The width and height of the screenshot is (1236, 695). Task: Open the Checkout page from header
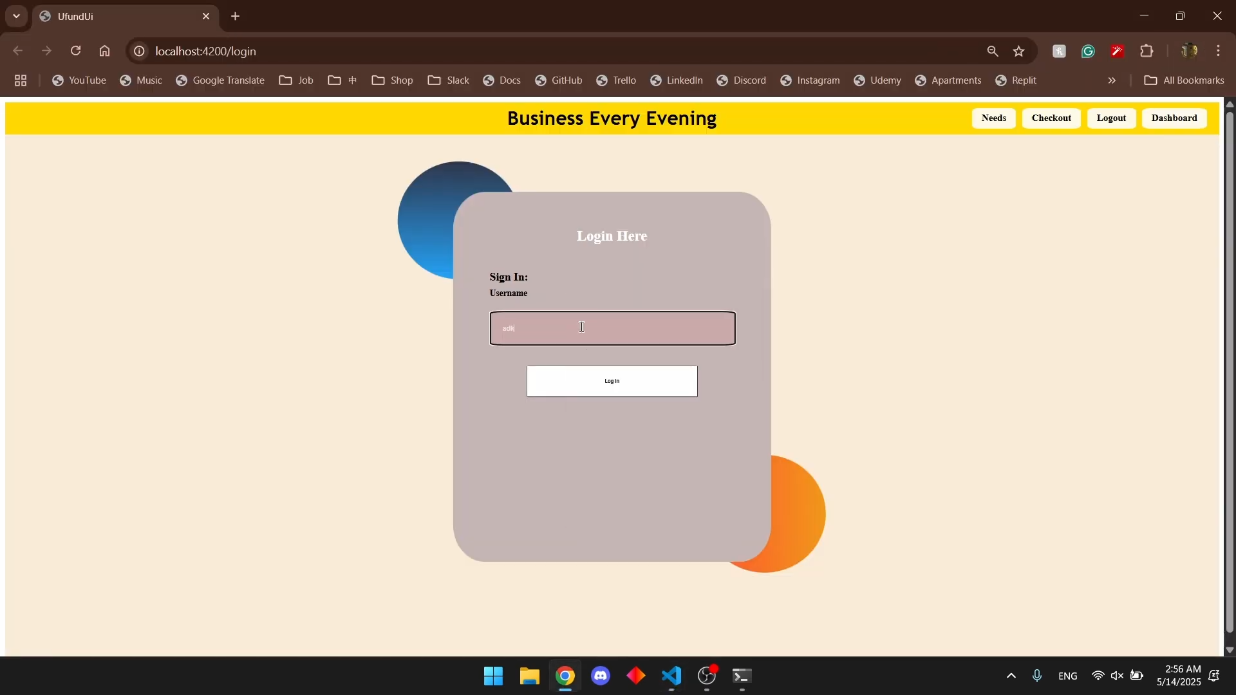(x=1051, y=118)
